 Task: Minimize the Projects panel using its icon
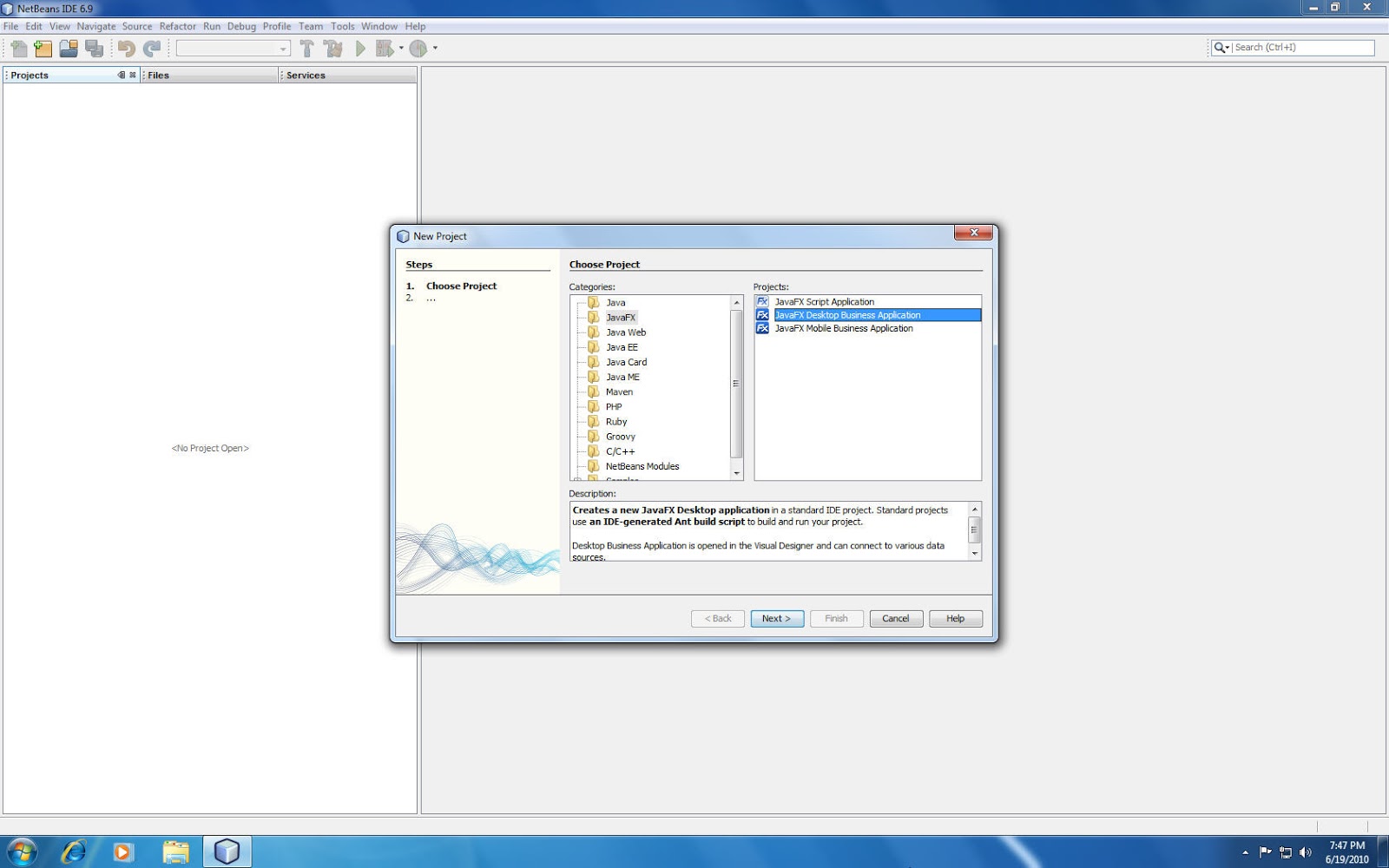click(x=122, y=76)
